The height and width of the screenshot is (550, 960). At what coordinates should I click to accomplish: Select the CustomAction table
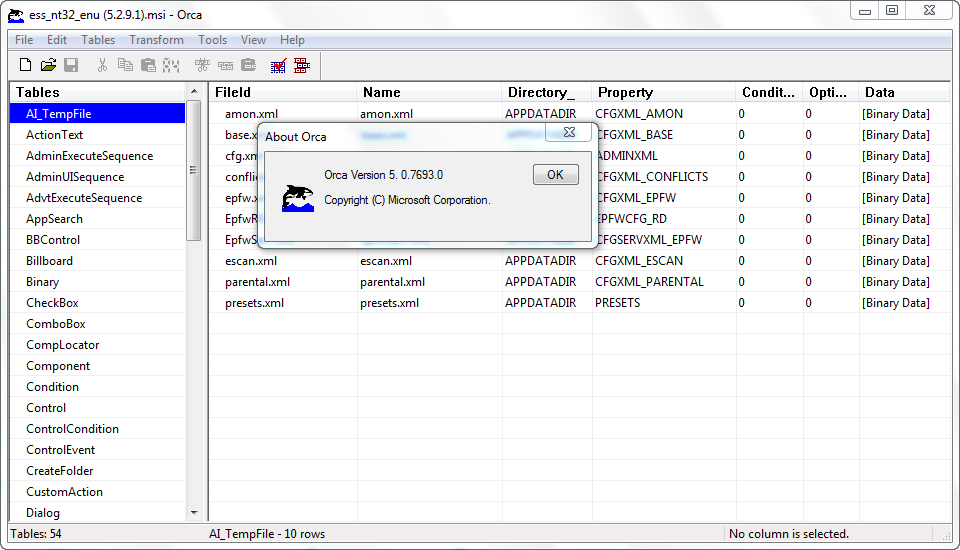pyautogui.click(x=97, y=492)
